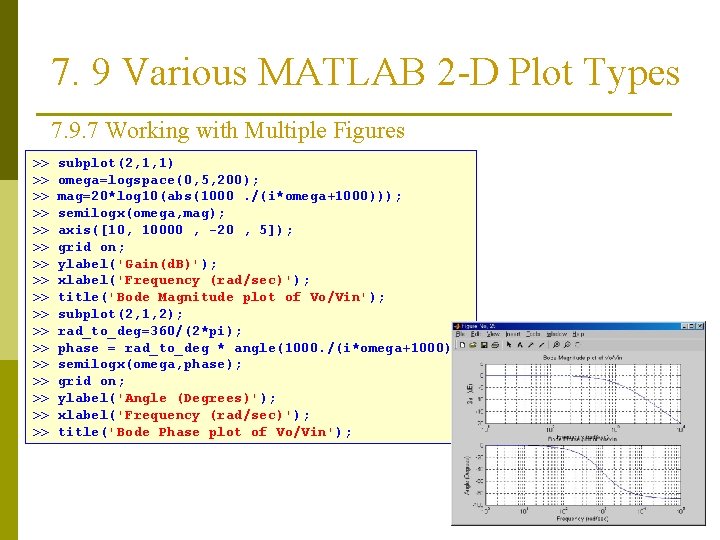The width and height of the screenshot is (720, 540).
Task: Select the Edit Plot arrow tool
Action: (509, 344)
